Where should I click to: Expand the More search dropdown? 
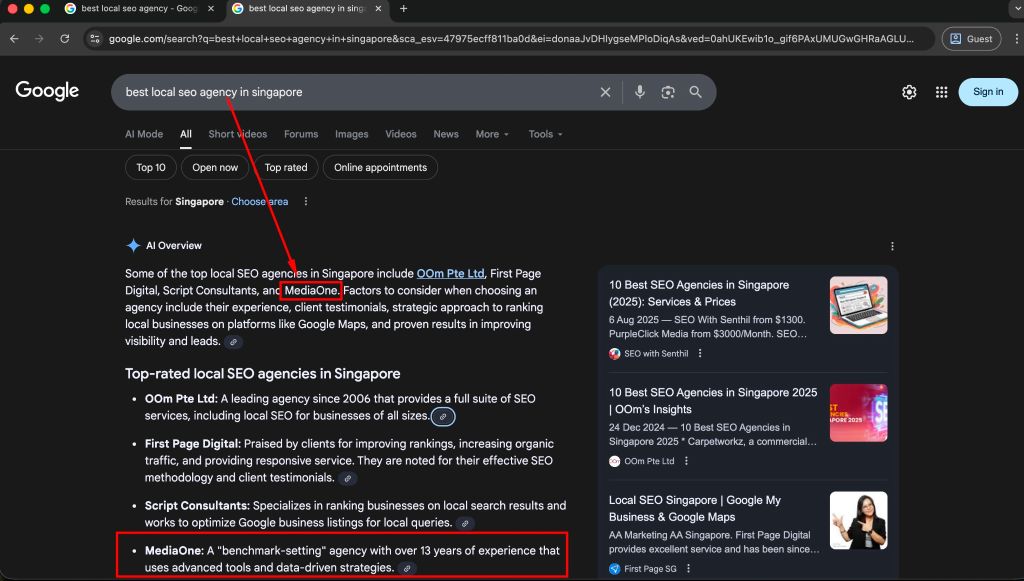[492, 134]
